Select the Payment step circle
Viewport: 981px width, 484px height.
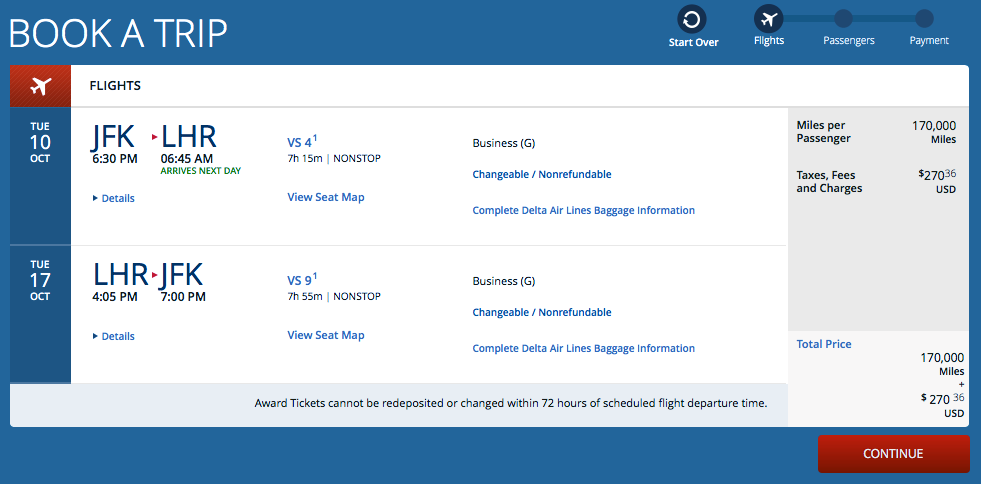(924, 18)
